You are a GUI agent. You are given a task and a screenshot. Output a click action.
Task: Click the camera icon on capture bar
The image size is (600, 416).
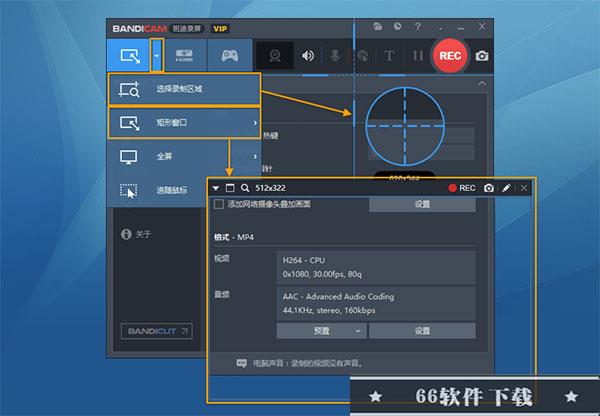489,188
